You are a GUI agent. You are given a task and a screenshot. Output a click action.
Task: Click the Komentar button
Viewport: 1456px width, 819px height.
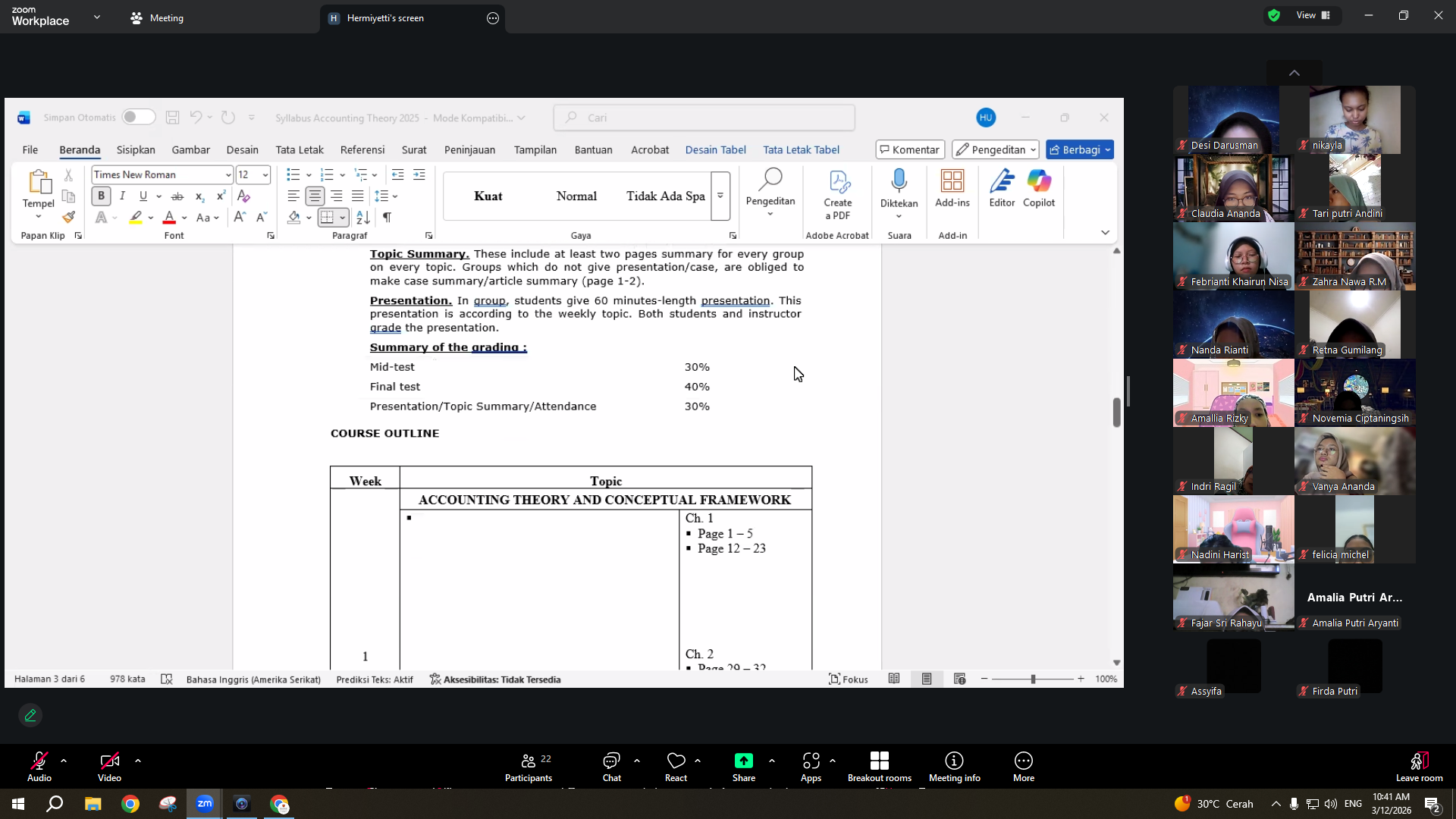[x=910, y=149]
